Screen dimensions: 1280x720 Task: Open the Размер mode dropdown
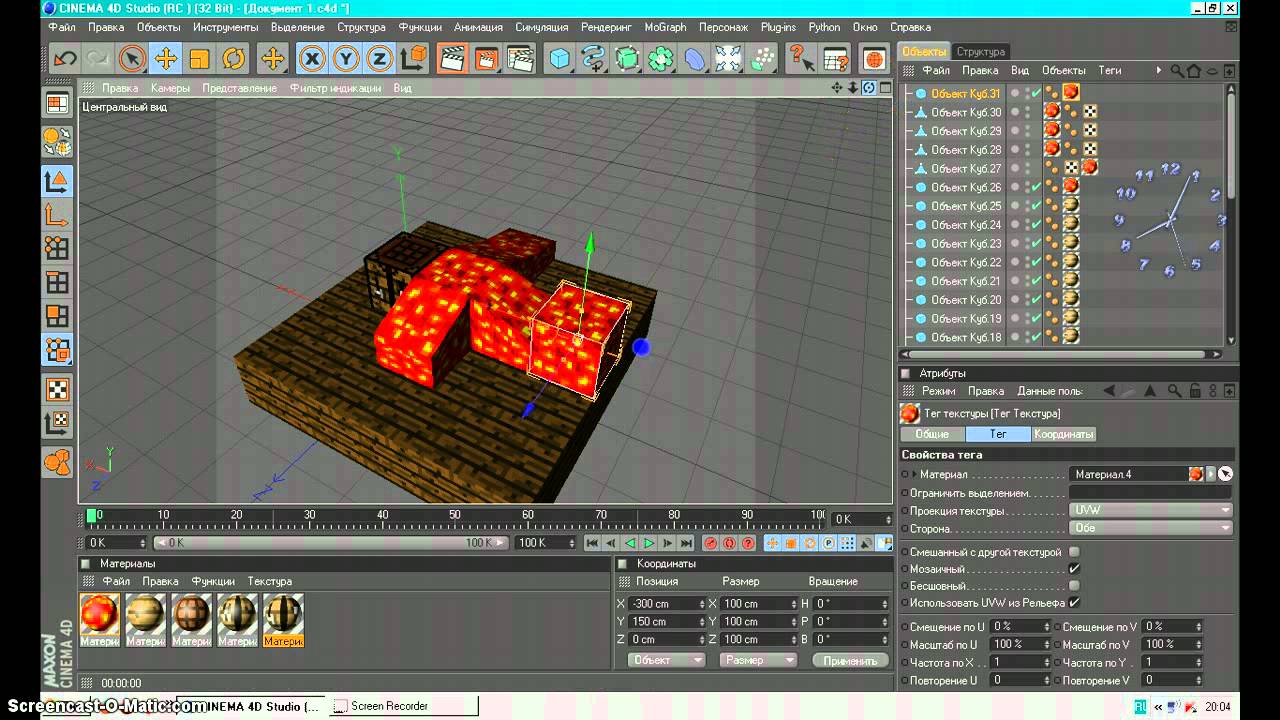[758, 660]
